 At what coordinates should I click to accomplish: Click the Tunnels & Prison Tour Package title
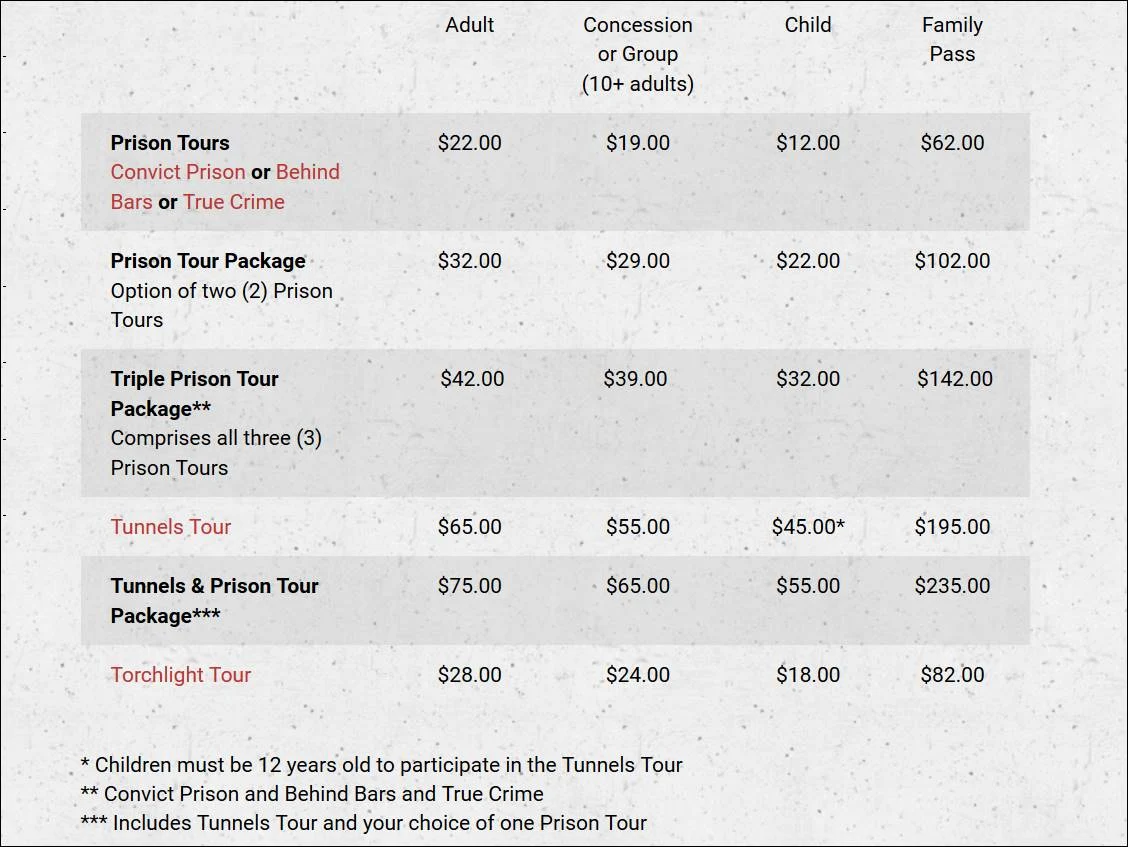click(x=214, y=600)
